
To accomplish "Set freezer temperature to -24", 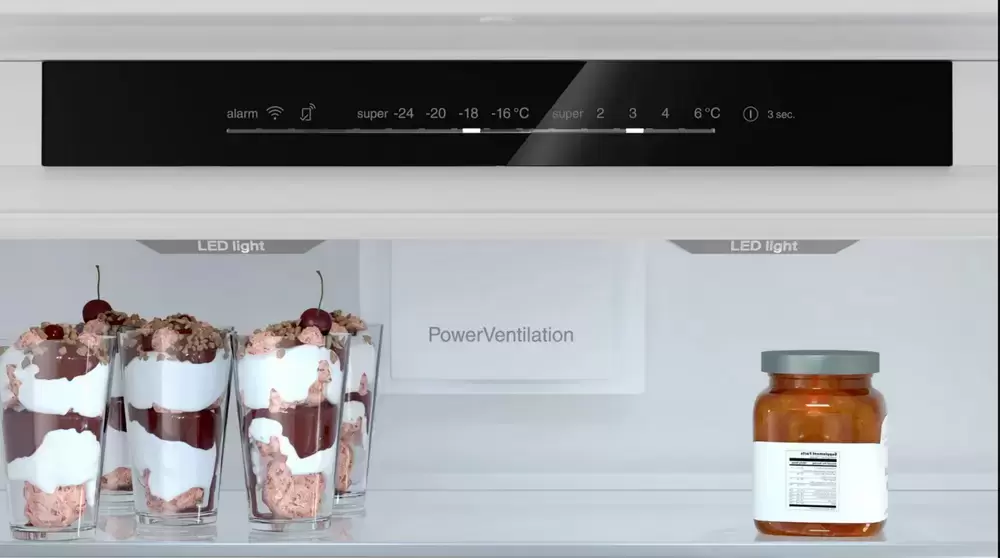I will click(x=403, y=114).
